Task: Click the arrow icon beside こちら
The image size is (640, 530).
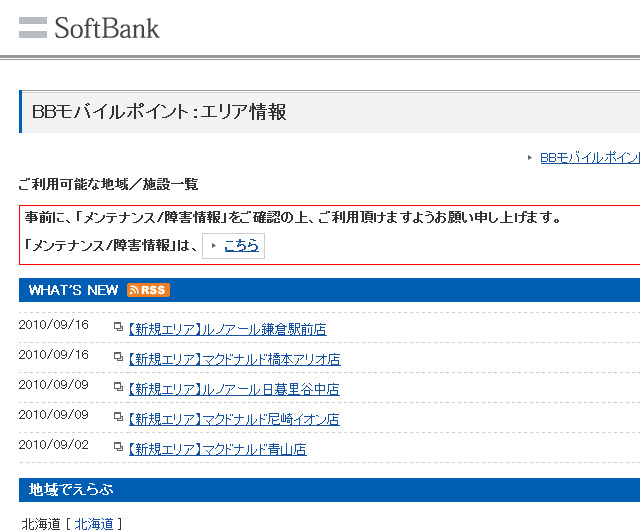Action: (x=213, y=245)
